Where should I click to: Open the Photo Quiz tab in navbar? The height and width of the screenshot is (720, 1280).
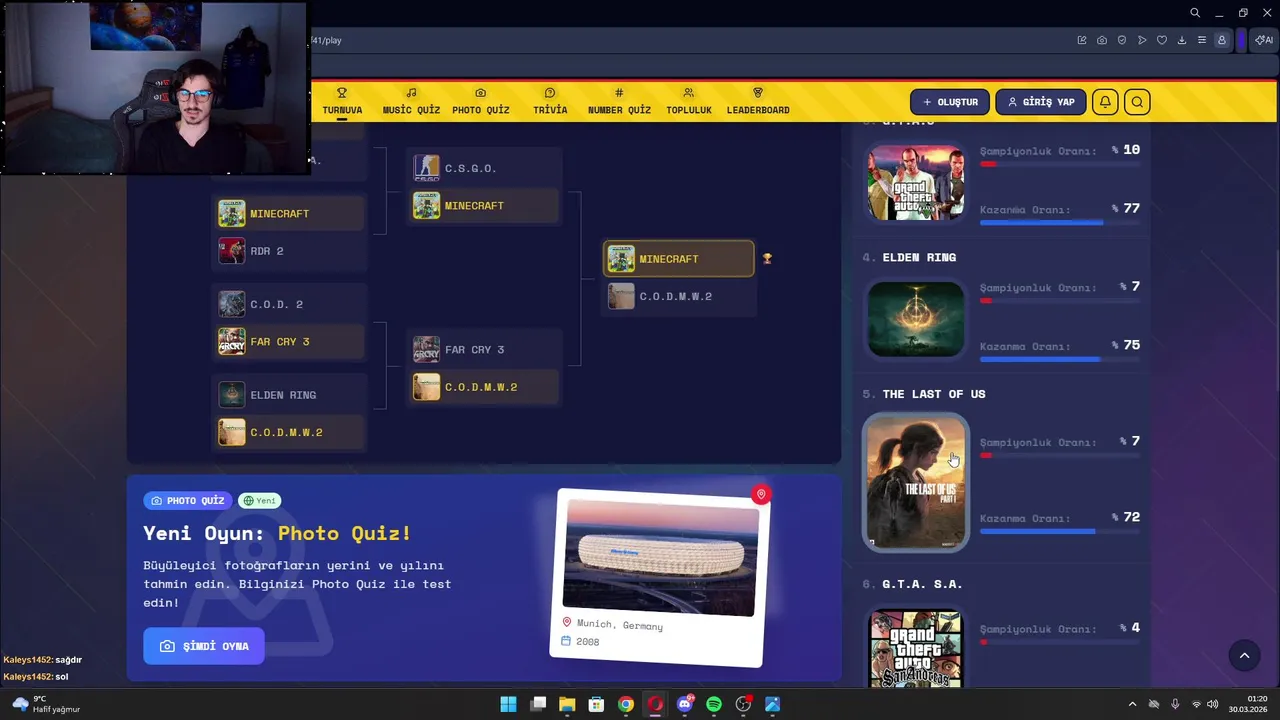coord(481,101)
